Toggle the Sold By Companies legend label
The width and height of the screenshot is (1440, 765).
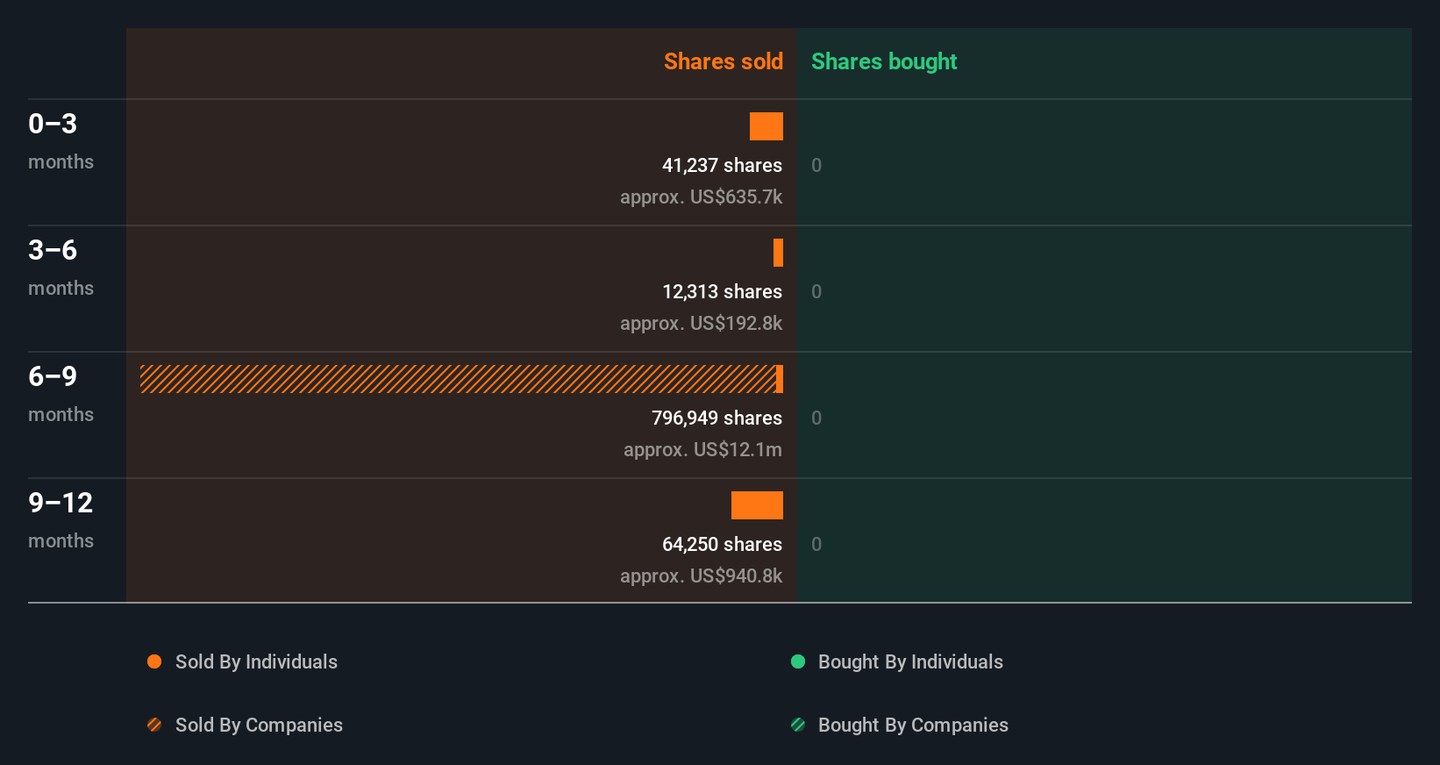tap(259, 725)
